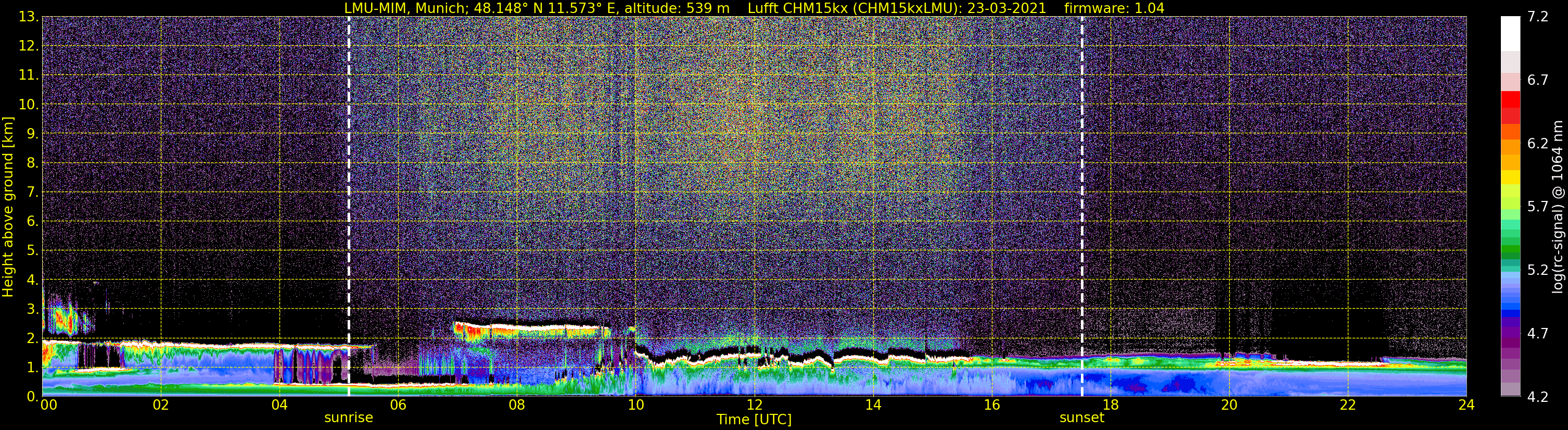Image resolution: width=1568 pixels, height=430 pixels.
Task: Click the '4.' height axis tick label
Action: point(32,280)
